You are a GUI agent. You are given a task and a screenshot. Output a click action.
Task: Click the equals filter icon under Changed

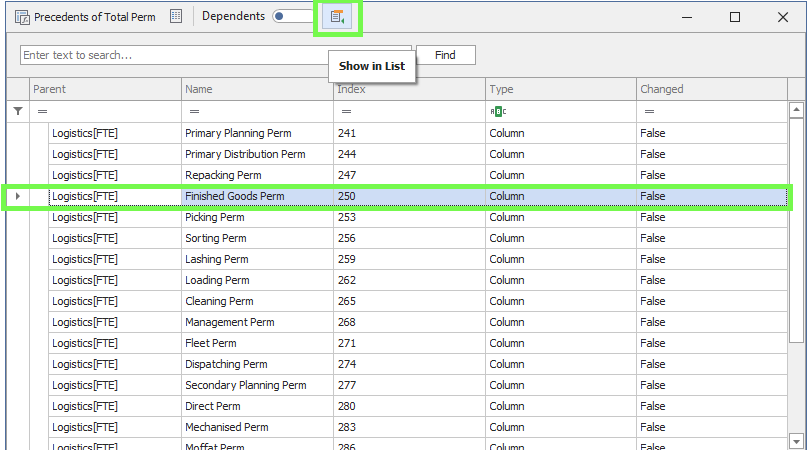(649, 111)
